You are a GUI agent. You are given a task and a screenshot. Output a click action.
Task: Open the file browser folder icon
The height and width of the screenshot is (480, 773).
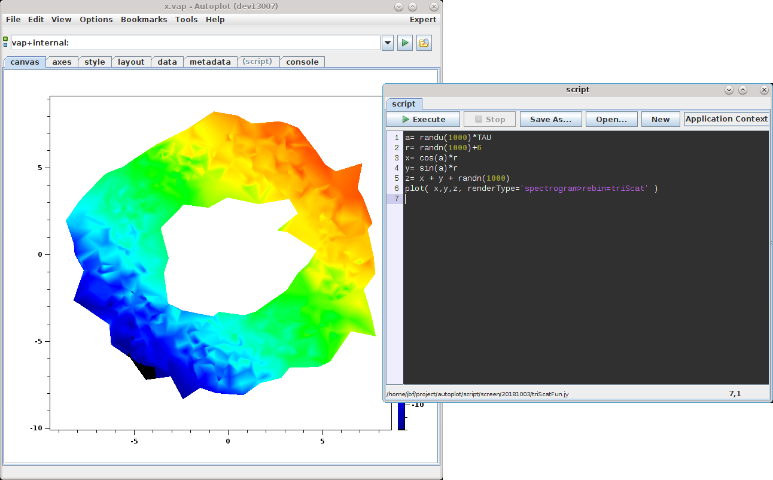tap(423, 43)
